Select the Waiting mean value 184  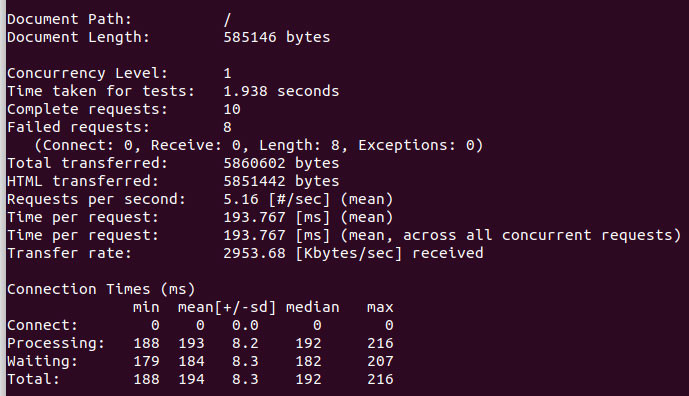(191, 362)
